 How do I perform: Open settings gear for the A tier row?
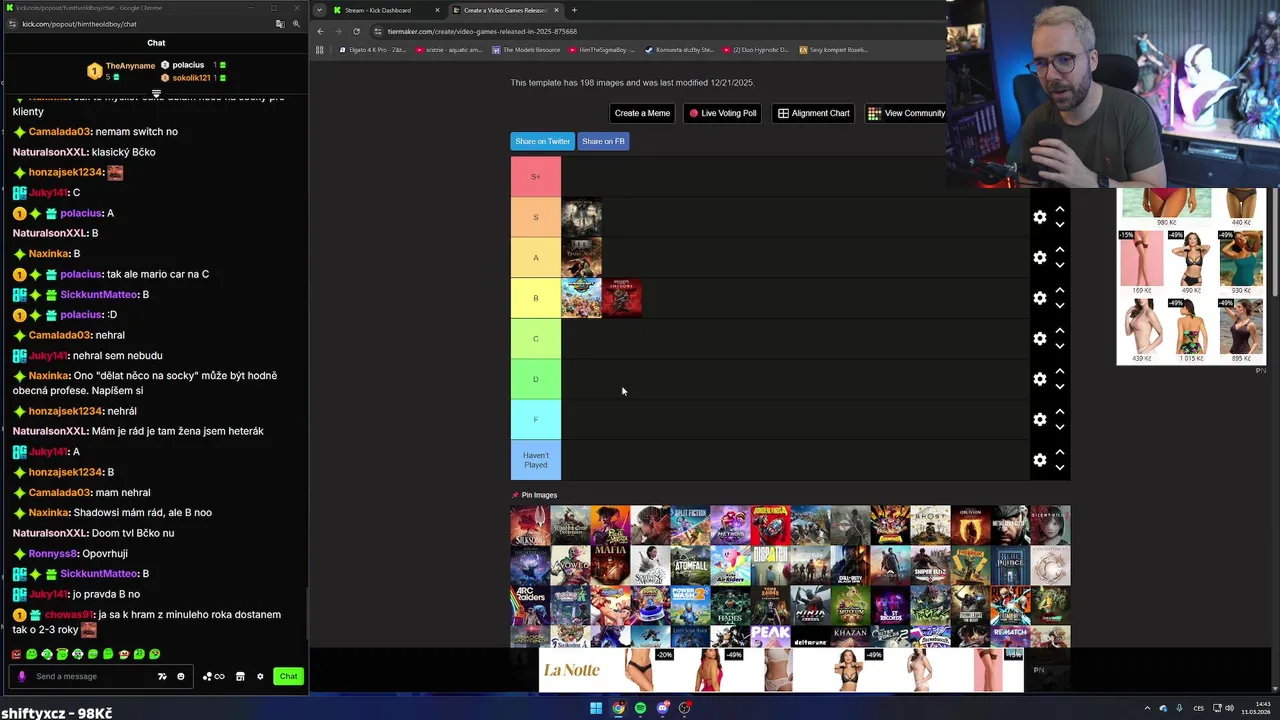pyautogui.click(x=1040, y=258)
